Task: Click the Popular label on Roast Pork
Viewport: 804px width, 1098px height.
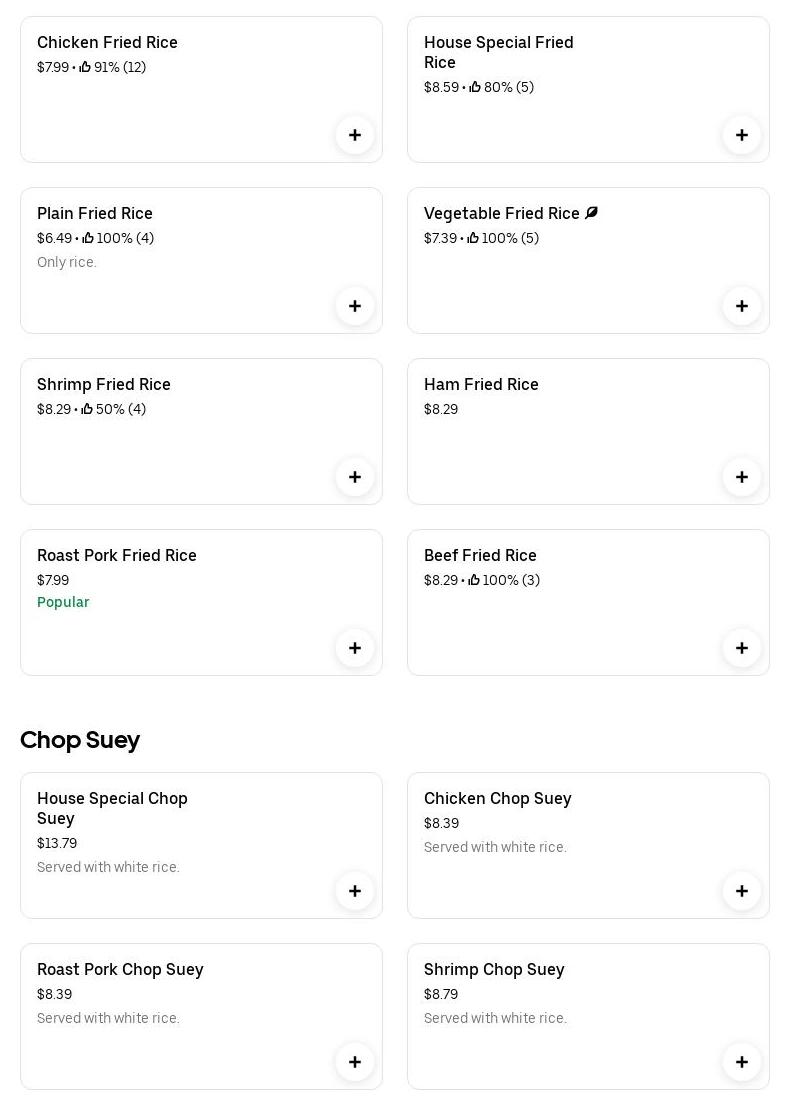Action: coord(63,602)
